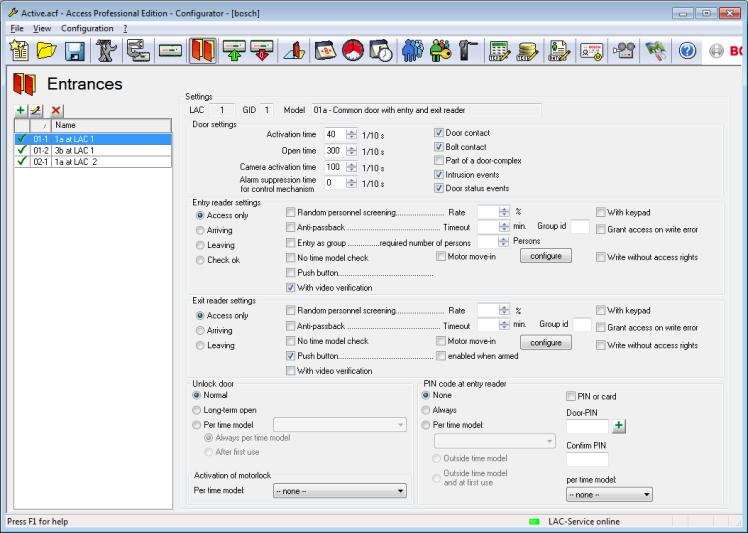Open the red clock day models icon

pos(353,51)
